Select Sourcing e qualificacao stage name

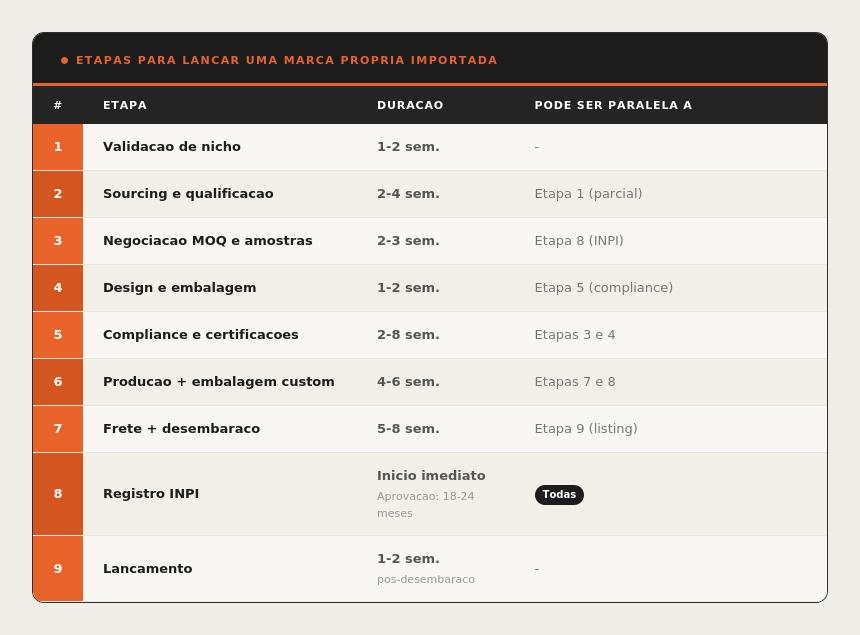[188, 194]
